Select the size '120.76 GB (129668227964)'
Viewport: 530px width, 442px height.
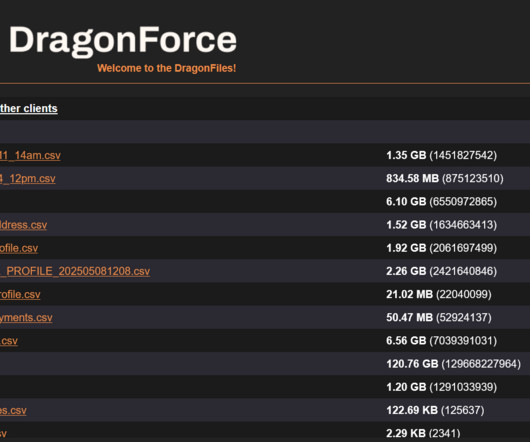tap(454, 364)
